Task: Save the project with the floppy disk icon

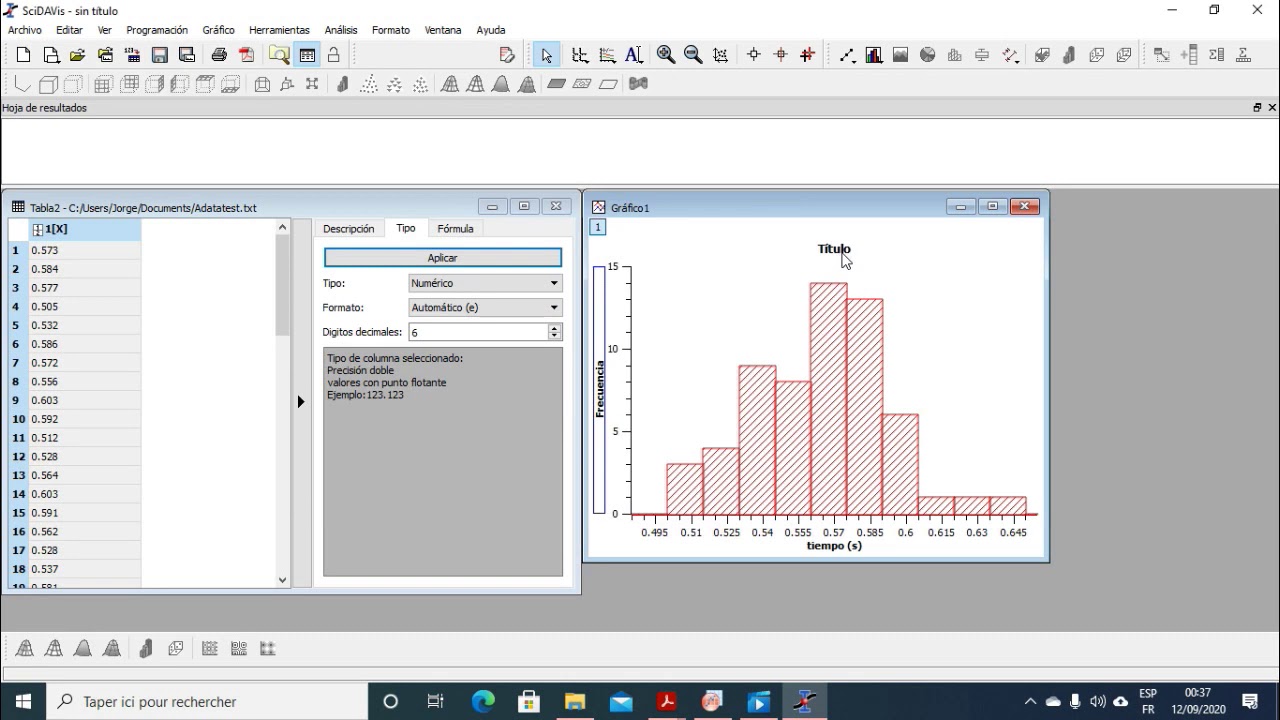Action: tap(159, 55)
